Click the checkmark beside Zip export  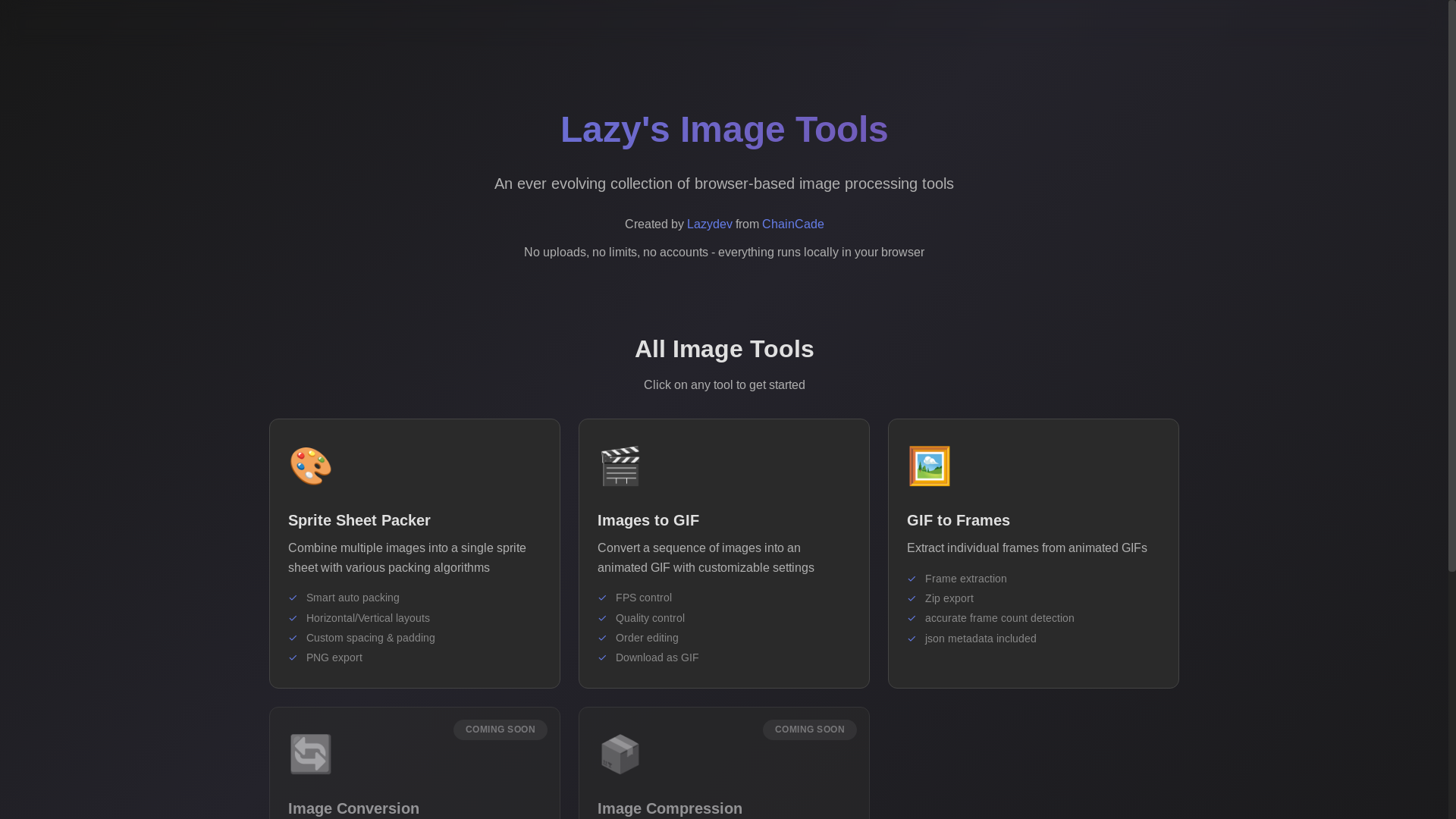[x=912, y=598]
